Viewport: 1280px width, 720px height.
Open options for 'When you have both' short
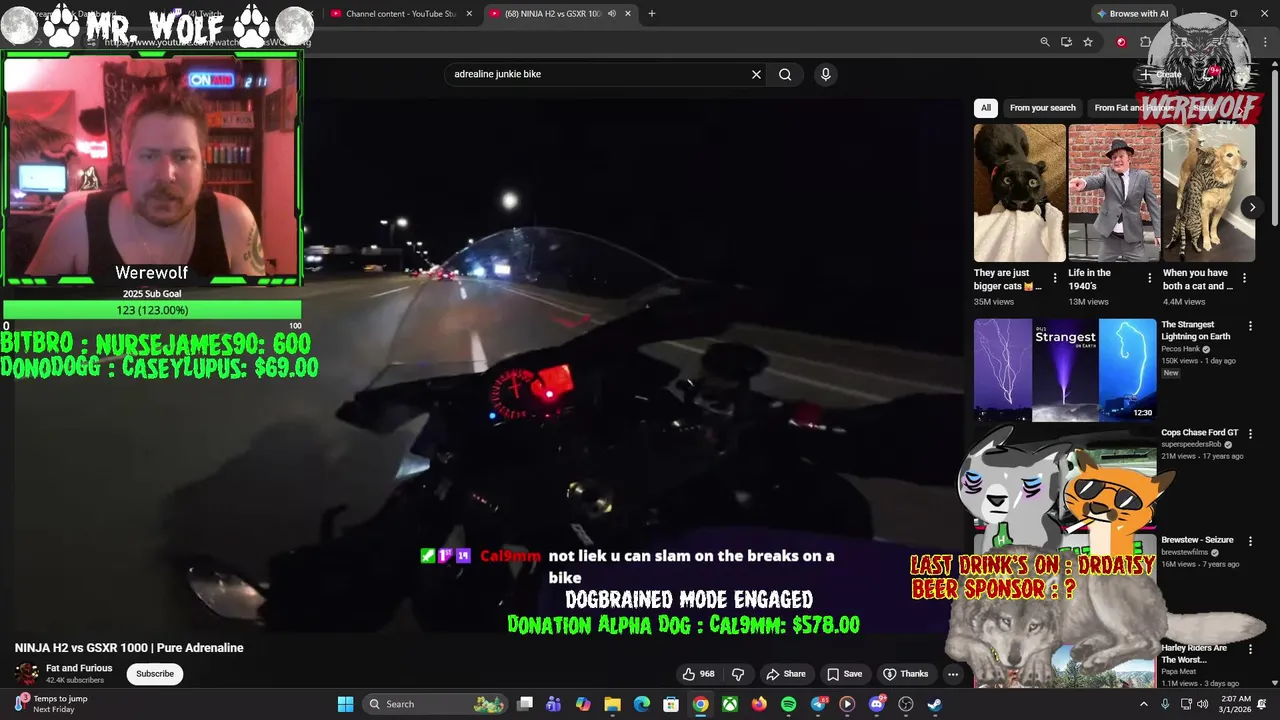pyautogui.click(x=1244, y=278)
